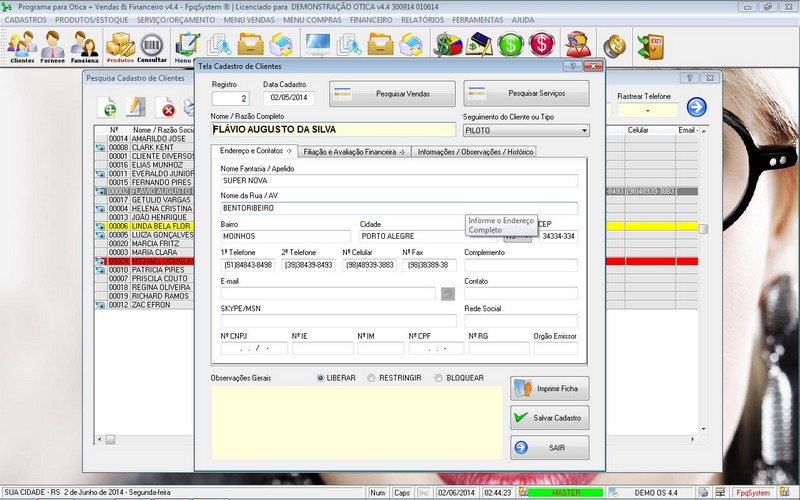800x500 pixels.
Task: Click the Salvar Cadastro button
Action: point(549,417)
